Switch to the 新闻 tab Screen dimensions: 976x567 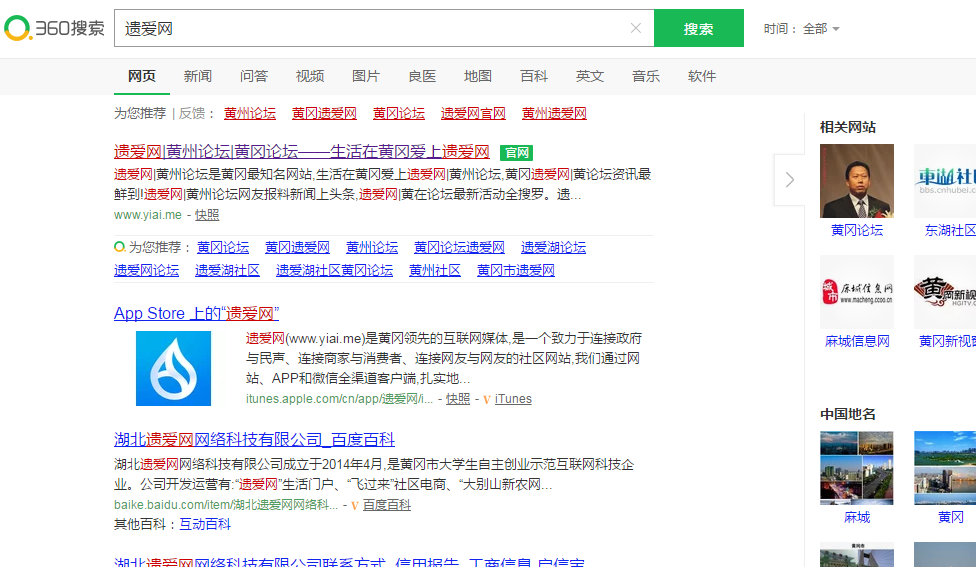pos(197,77)
